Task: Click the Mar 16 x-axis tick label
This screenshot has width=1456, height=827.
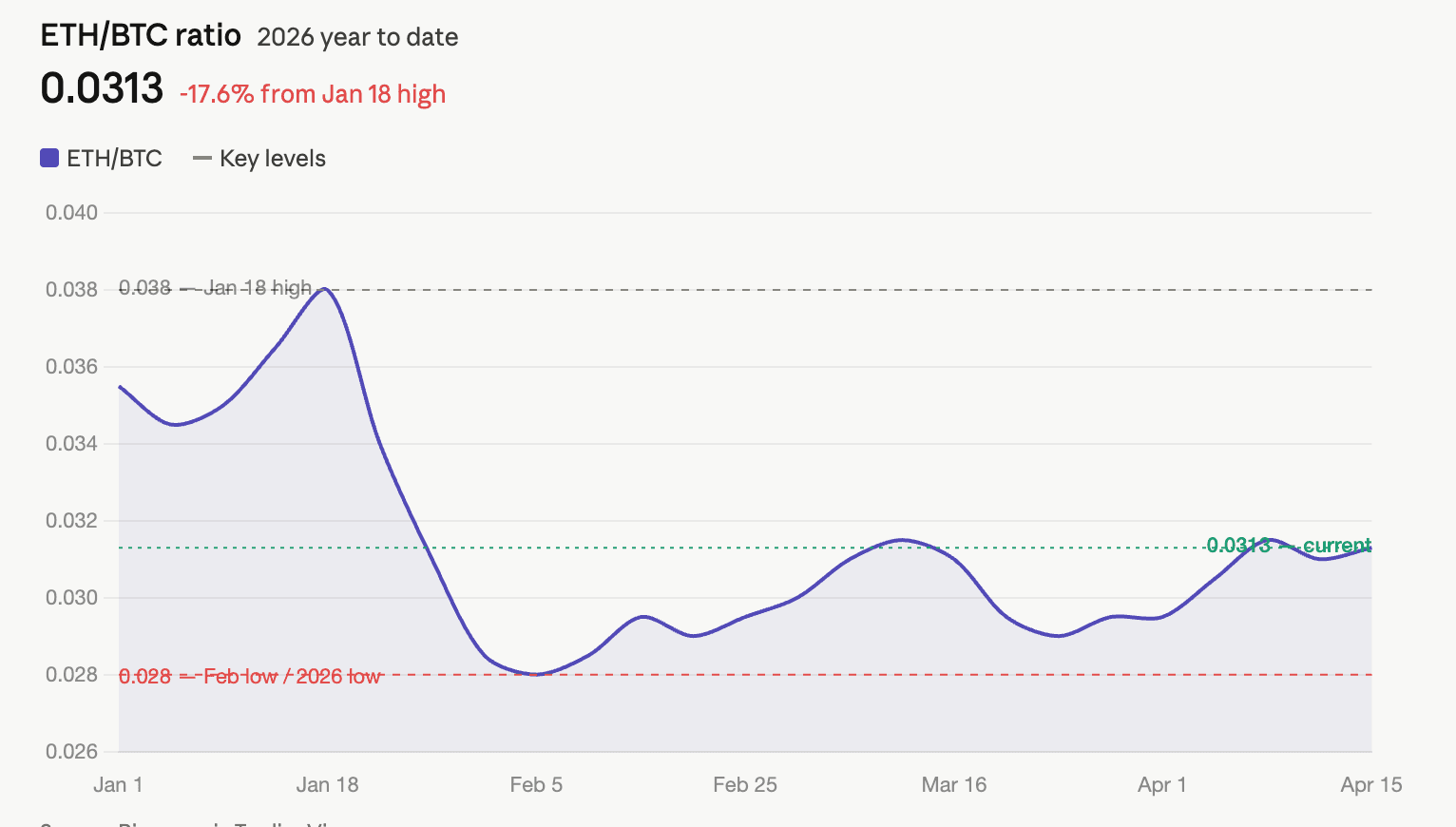Action: coord(954,785)
